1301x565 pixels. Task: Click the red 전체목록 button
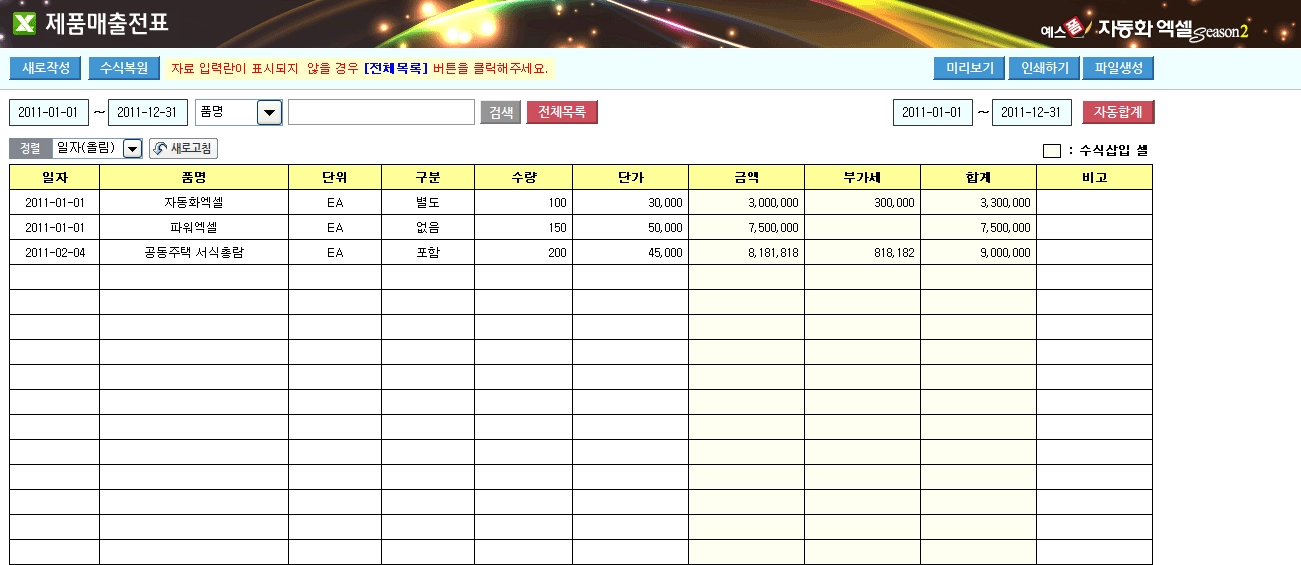point(562,112)
